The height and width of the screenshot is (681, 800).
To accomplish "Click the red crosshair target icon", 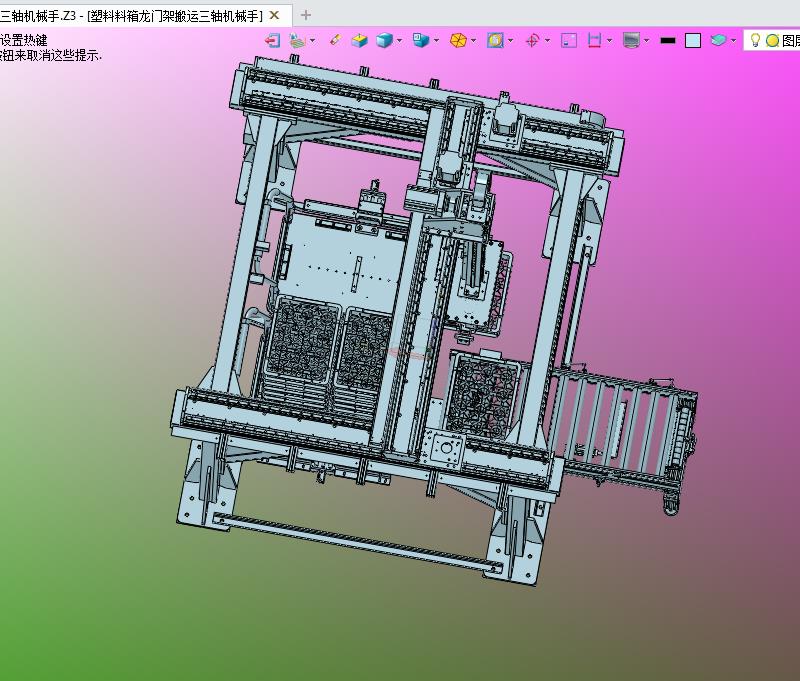I will tap(532, 40).
